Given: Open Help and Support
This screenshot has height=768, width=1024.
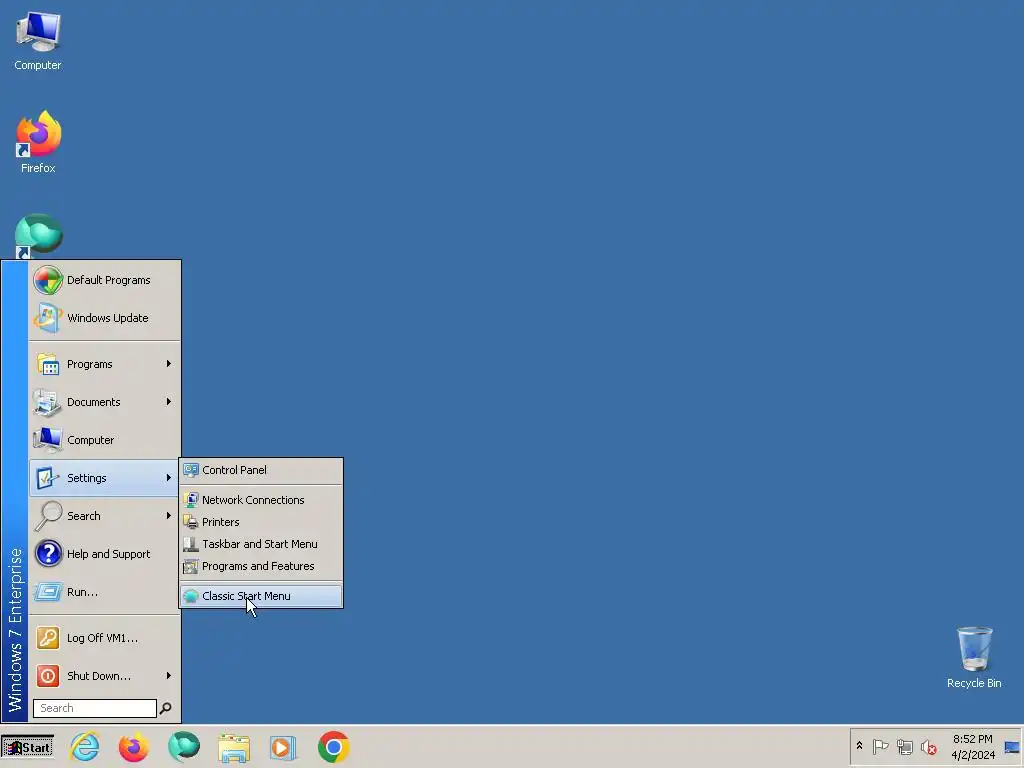Looking at the screenshot, I should (x=104, y=554).
